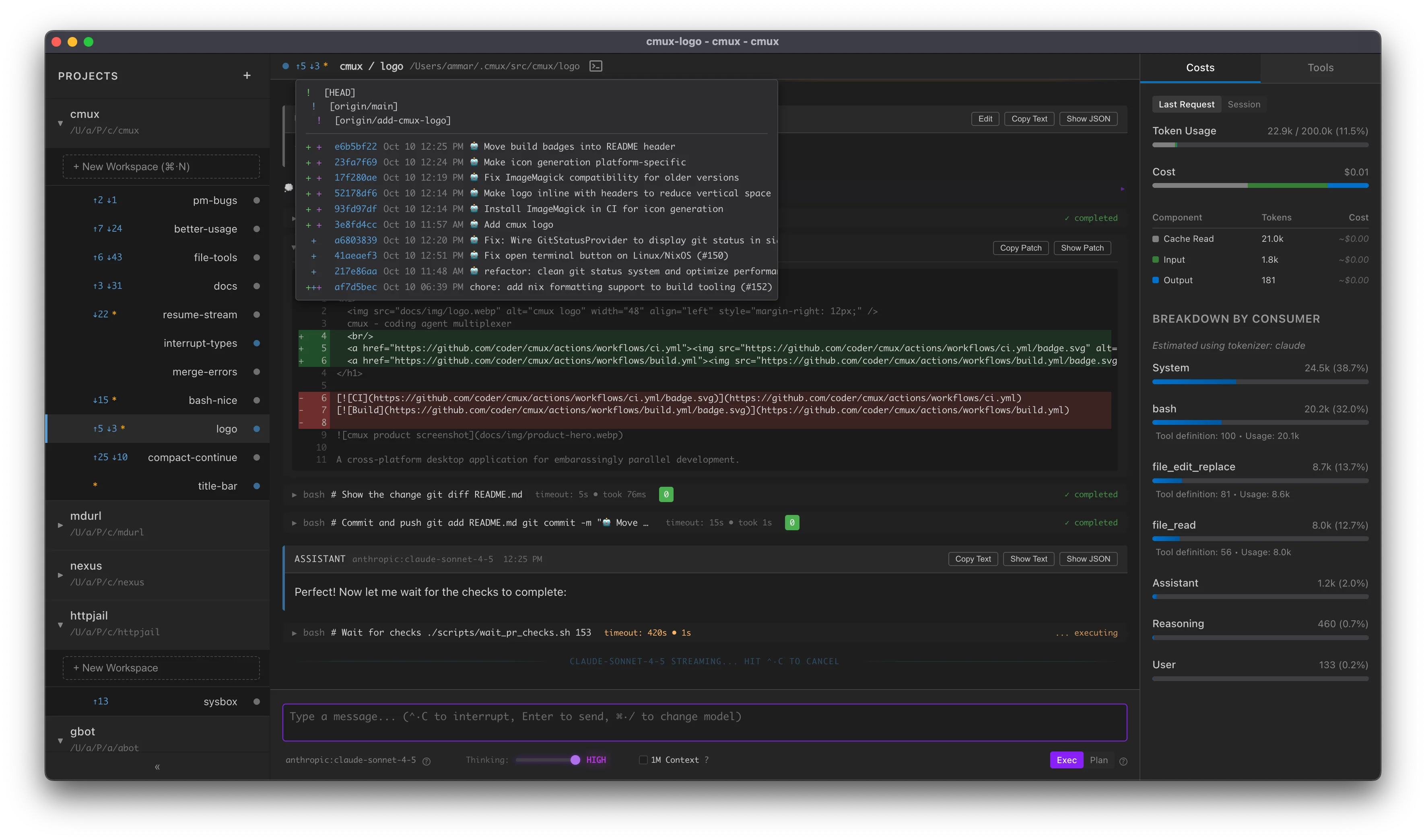The width and height of the screenshot is (1426, 840).
Task: Click the question mark after 1M Context
Action: click(x=707, y=760)
